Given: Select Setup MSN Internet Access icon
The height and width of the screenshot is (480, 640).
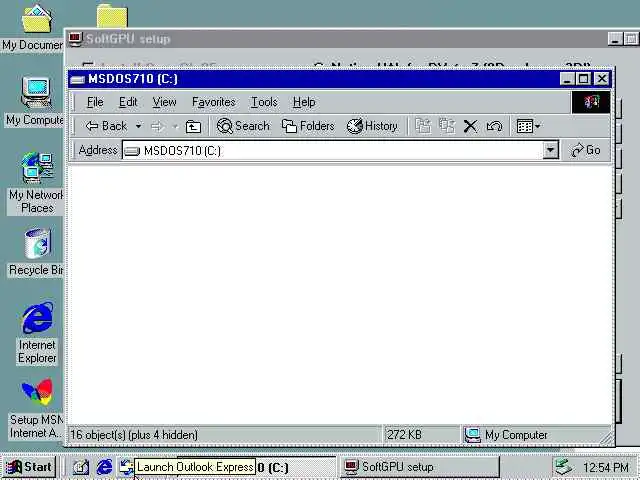Looking at the screenshot, I should pyautogui.click(x=36, y=409).
